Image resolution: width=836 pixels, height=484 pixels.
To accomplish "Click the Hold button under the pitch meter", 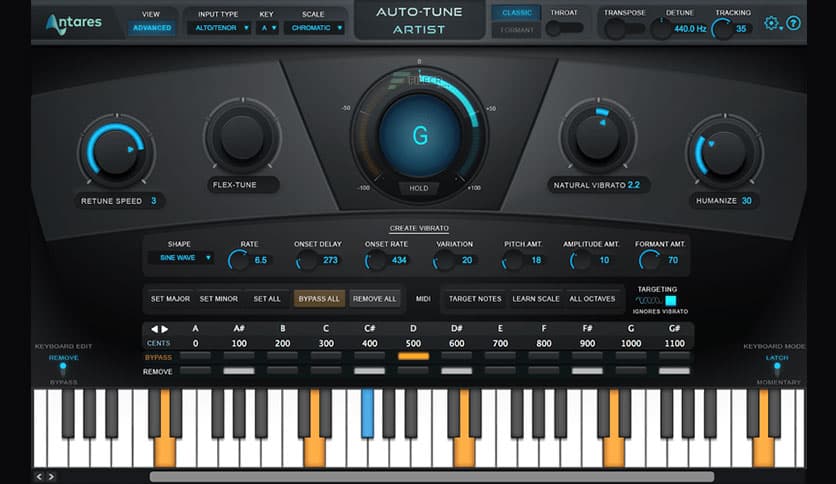I will point(419,188).
